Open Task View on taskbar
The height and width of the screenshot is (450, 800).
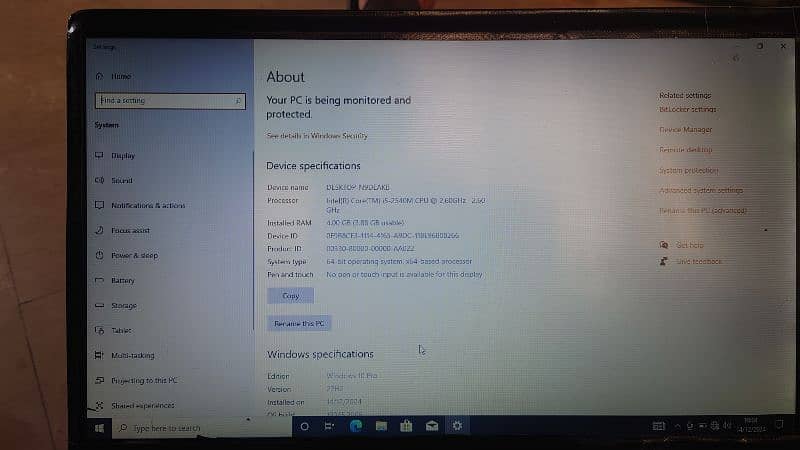pos(330,427)
